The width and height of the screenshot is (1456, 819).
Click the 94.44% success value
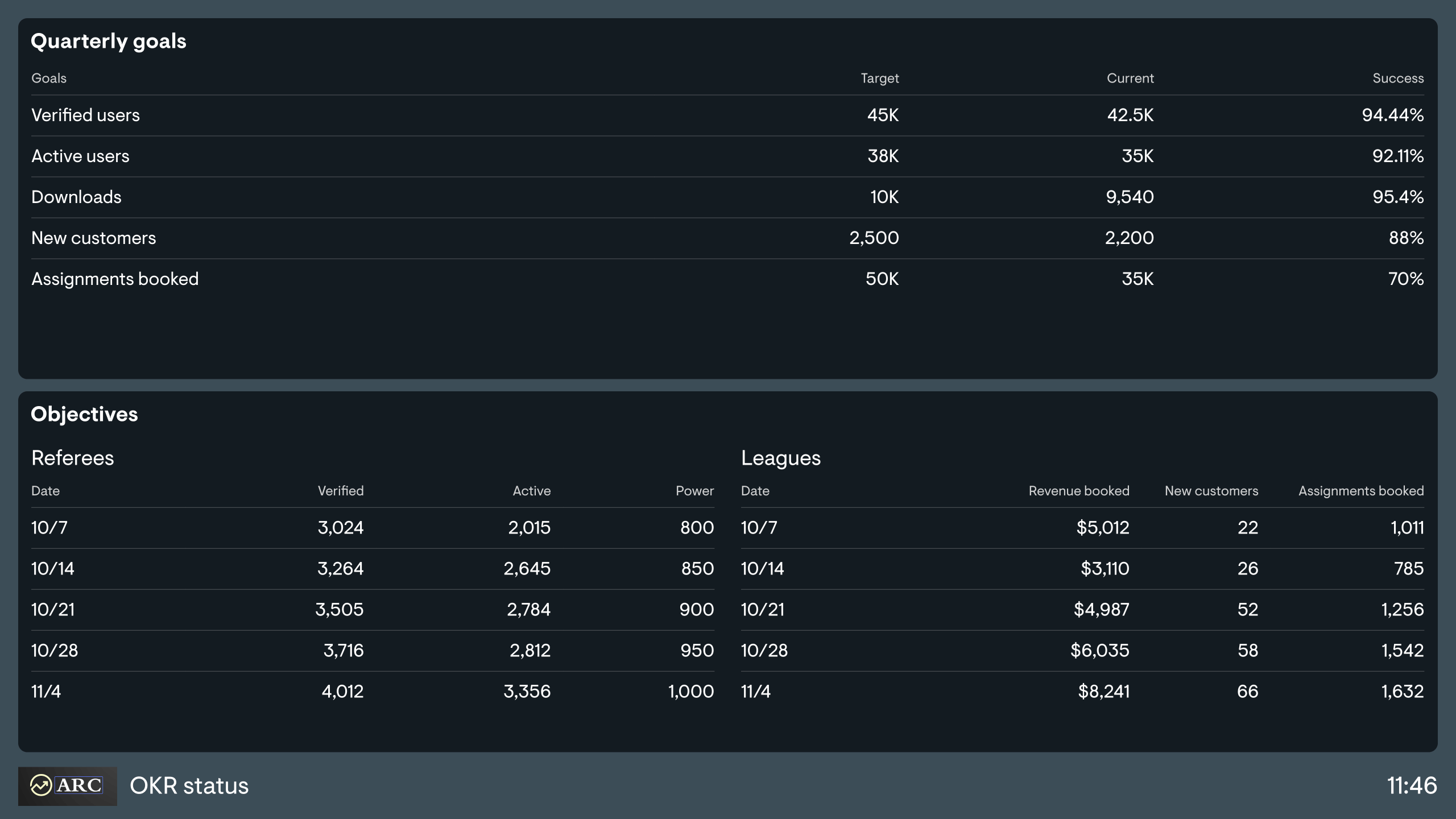1392,115
